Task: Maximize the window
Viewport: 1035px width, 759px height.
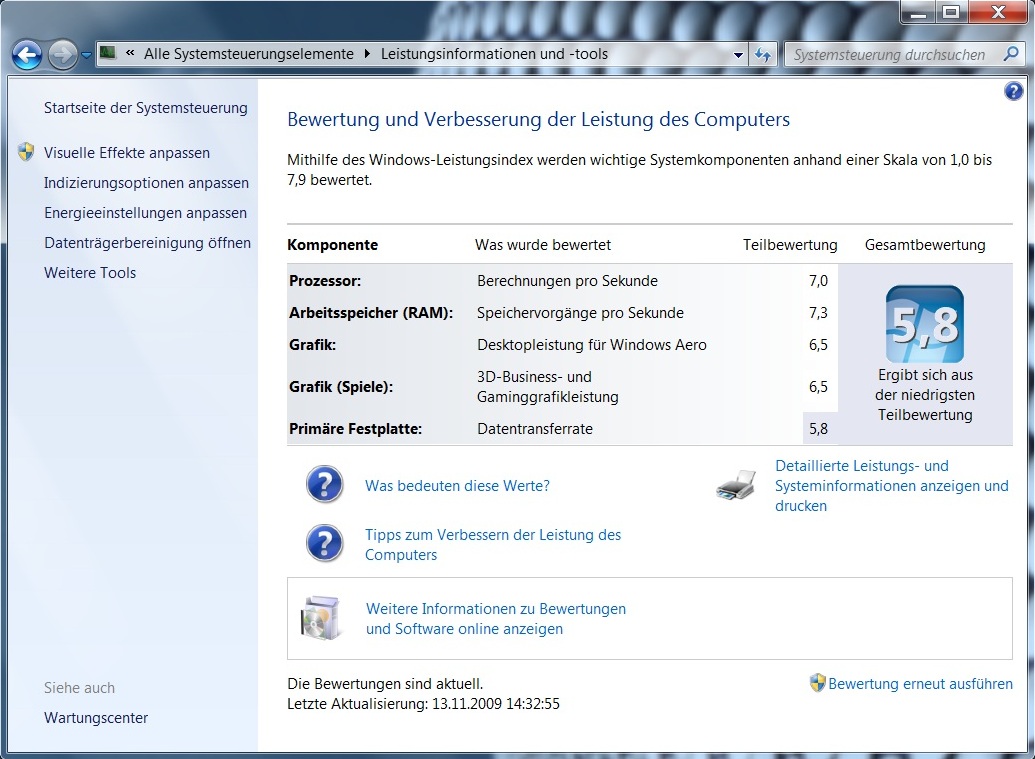Action: [x=951, y=13]
